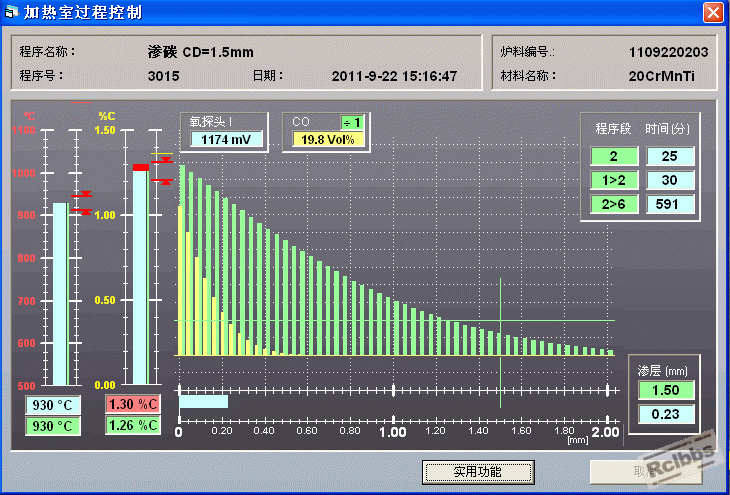Click the 1>2 segment field
Screen dimensions: 730x495
click(x=614, y=180)
